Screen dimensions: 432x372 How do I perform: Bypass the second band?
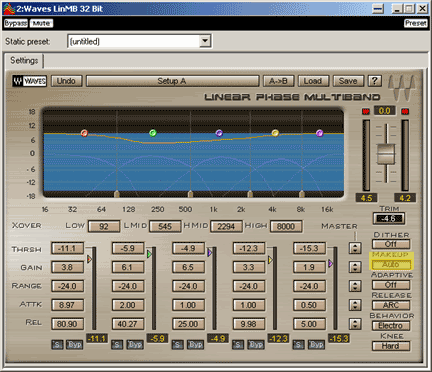(x=135, y=344)
